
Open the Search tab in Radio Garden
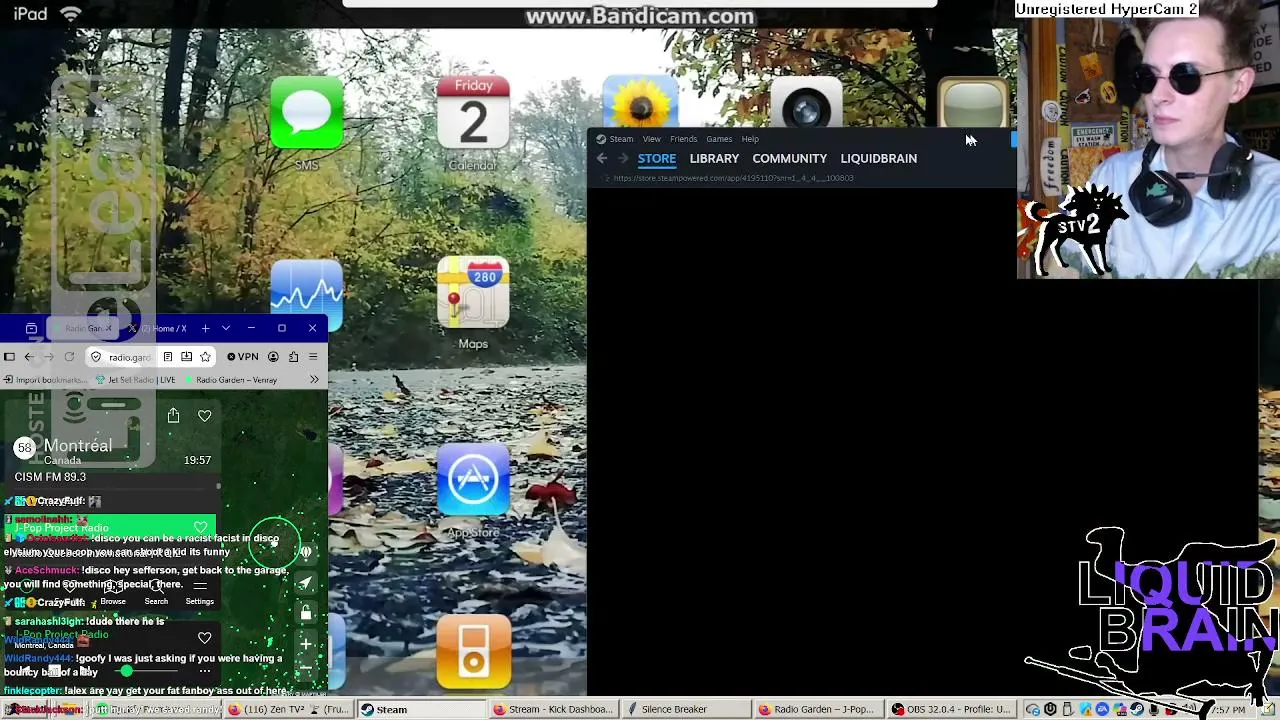click(156, 594)
